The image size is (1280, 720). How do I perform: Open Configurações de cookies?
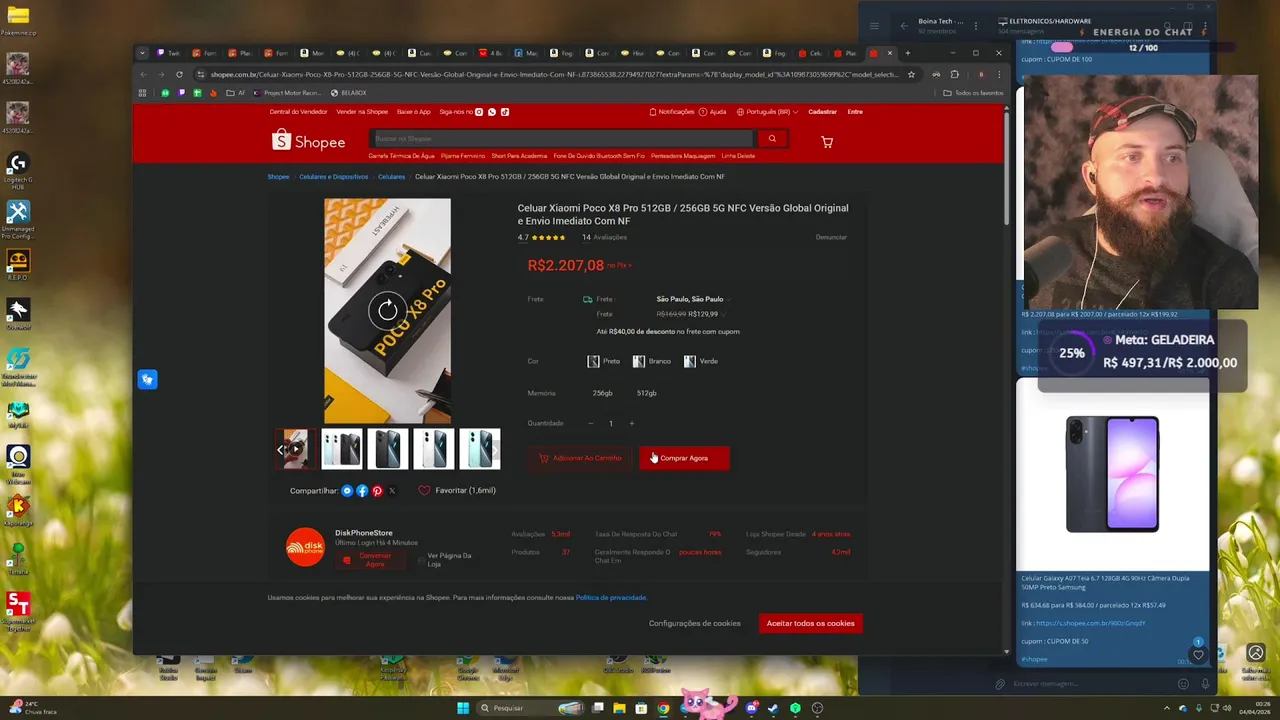695,623
